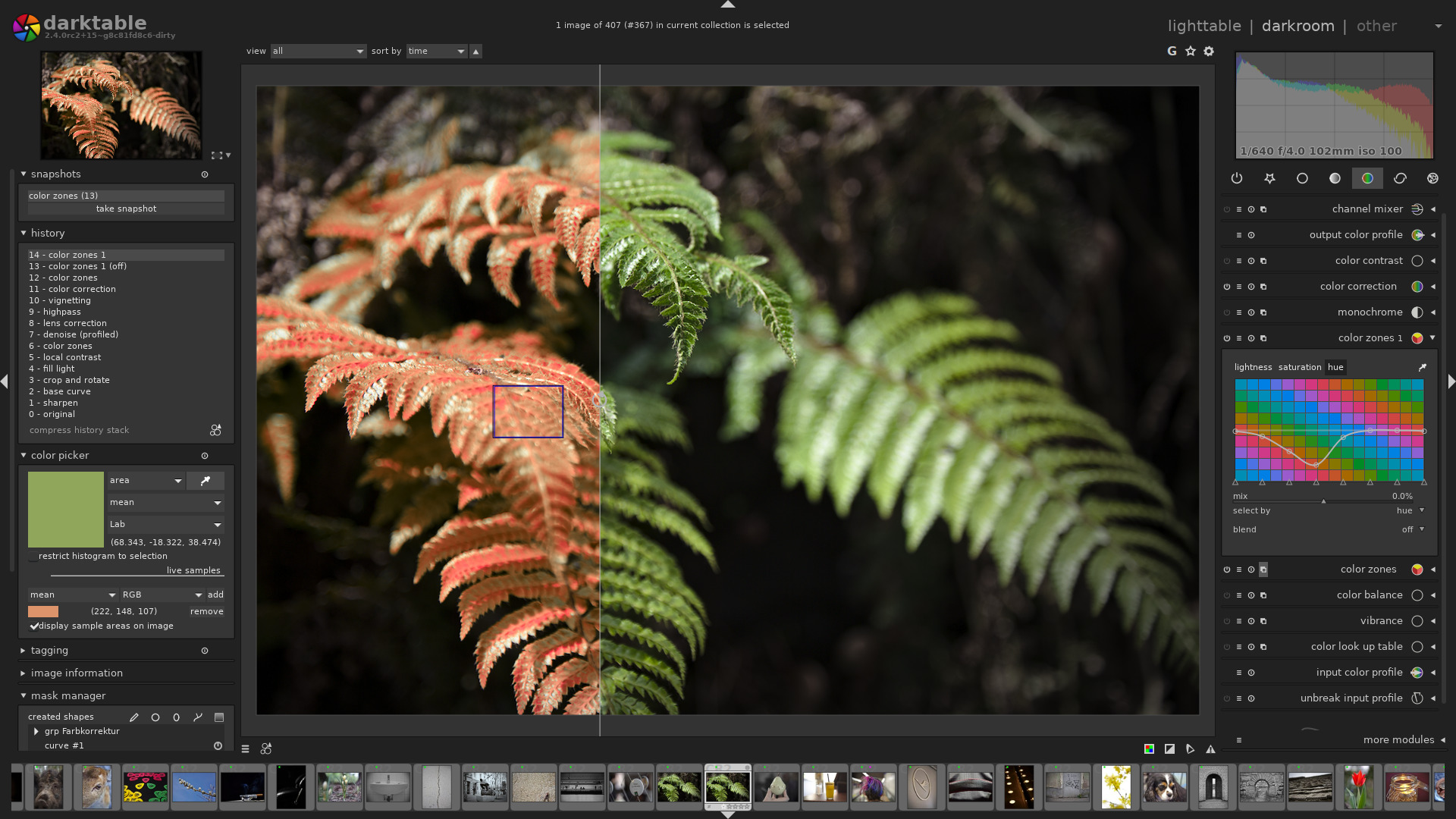Expand the tagging panel
Screen dimensions: 1456x819
click(x=22, y=650)
